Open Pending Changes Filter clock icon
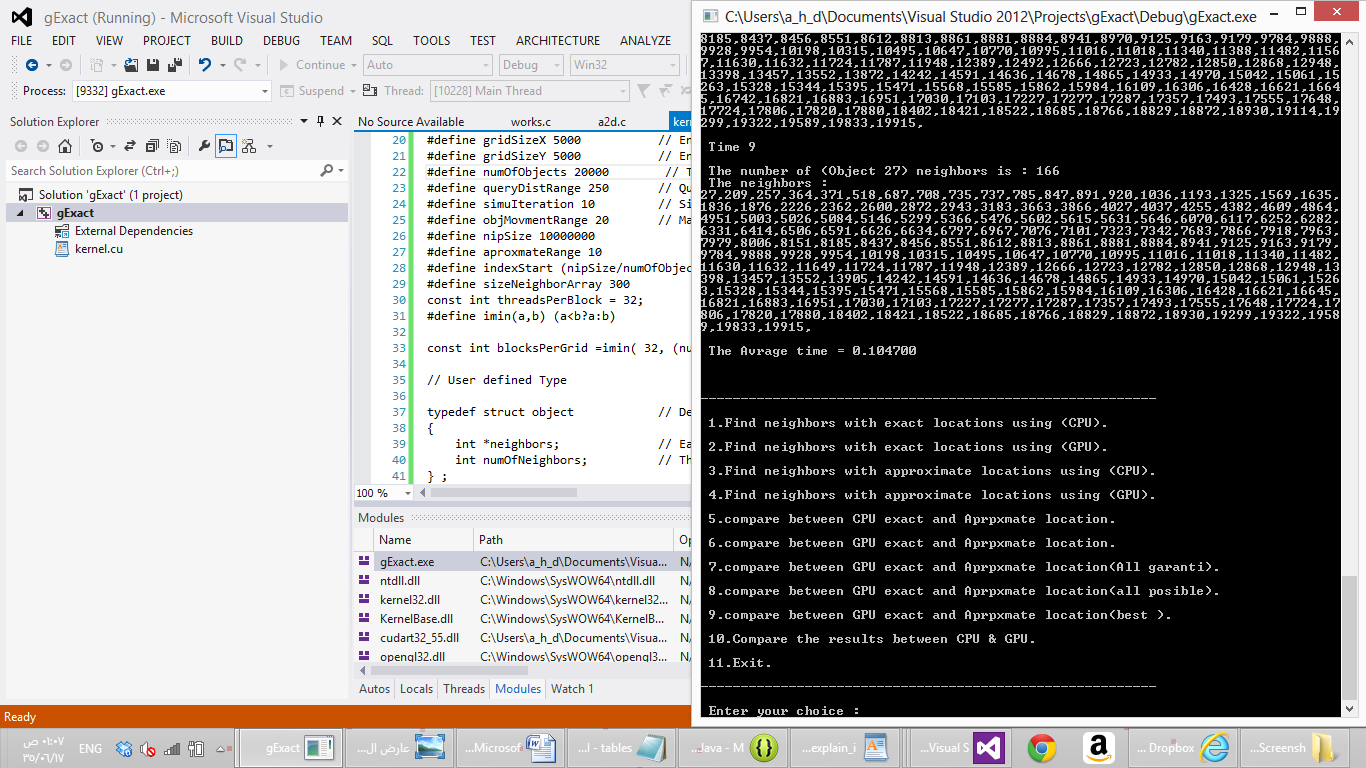Screen dimensions: 1366x768 [96, 146]
